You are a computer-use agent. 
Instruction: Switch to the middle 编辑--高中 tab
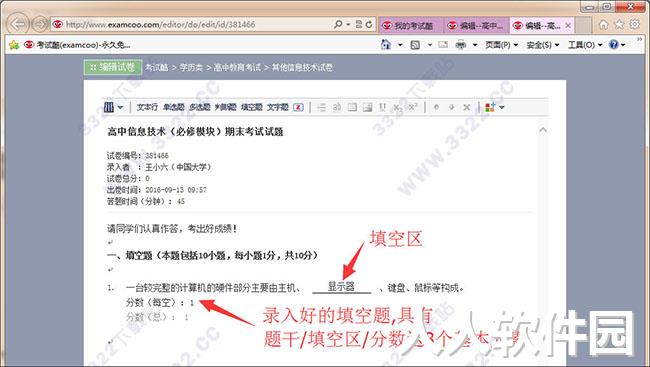coord(476,26)
